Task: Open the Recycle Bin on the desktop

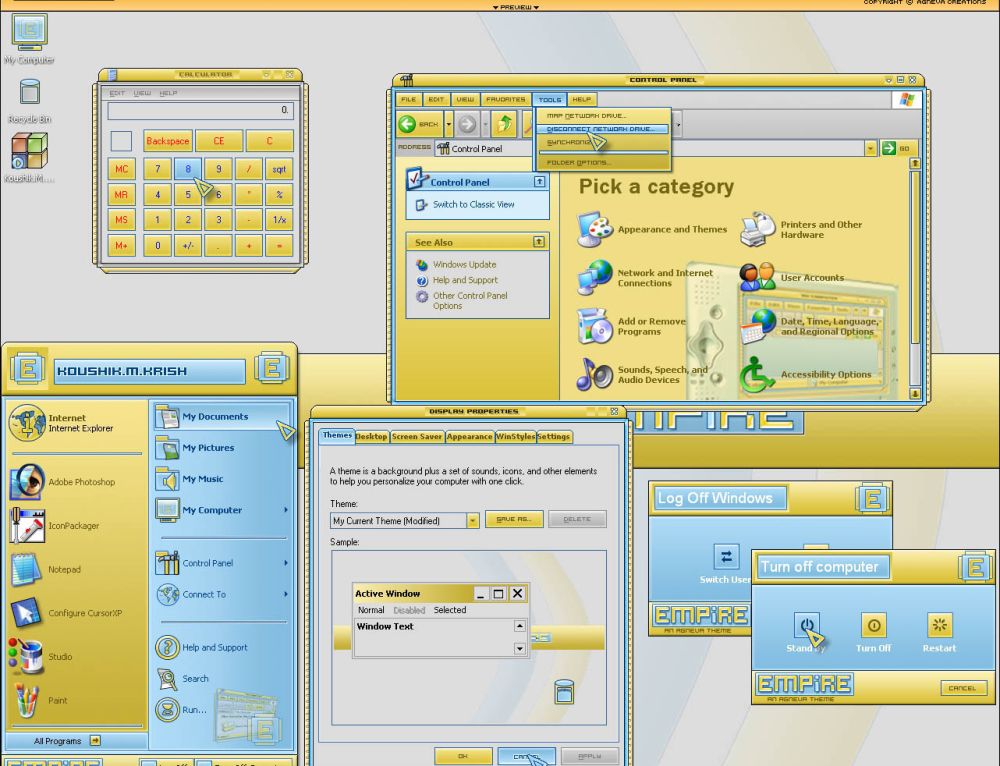Action: (29, 95)
